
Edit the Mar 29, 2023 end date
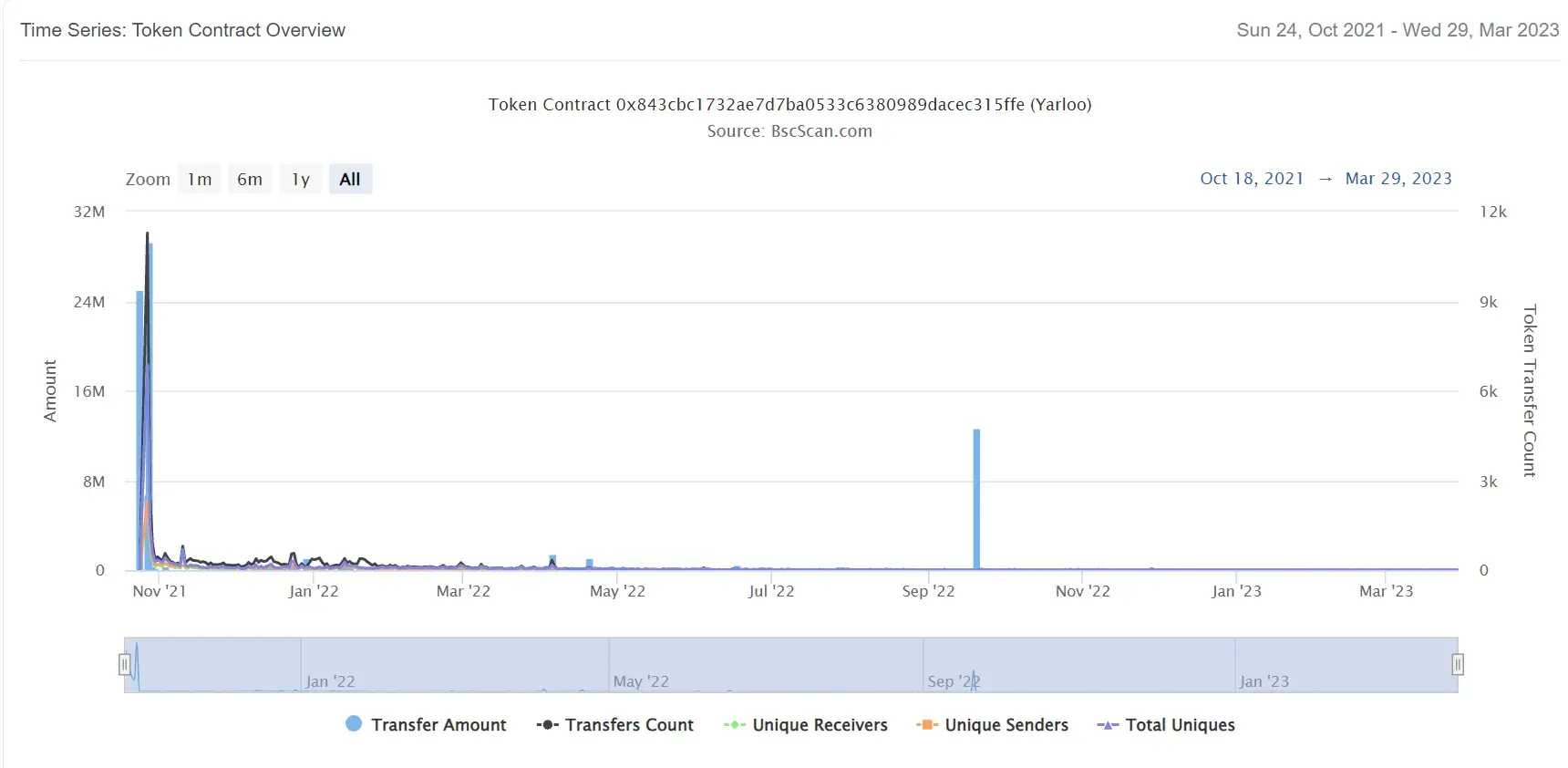[1398, 178]
